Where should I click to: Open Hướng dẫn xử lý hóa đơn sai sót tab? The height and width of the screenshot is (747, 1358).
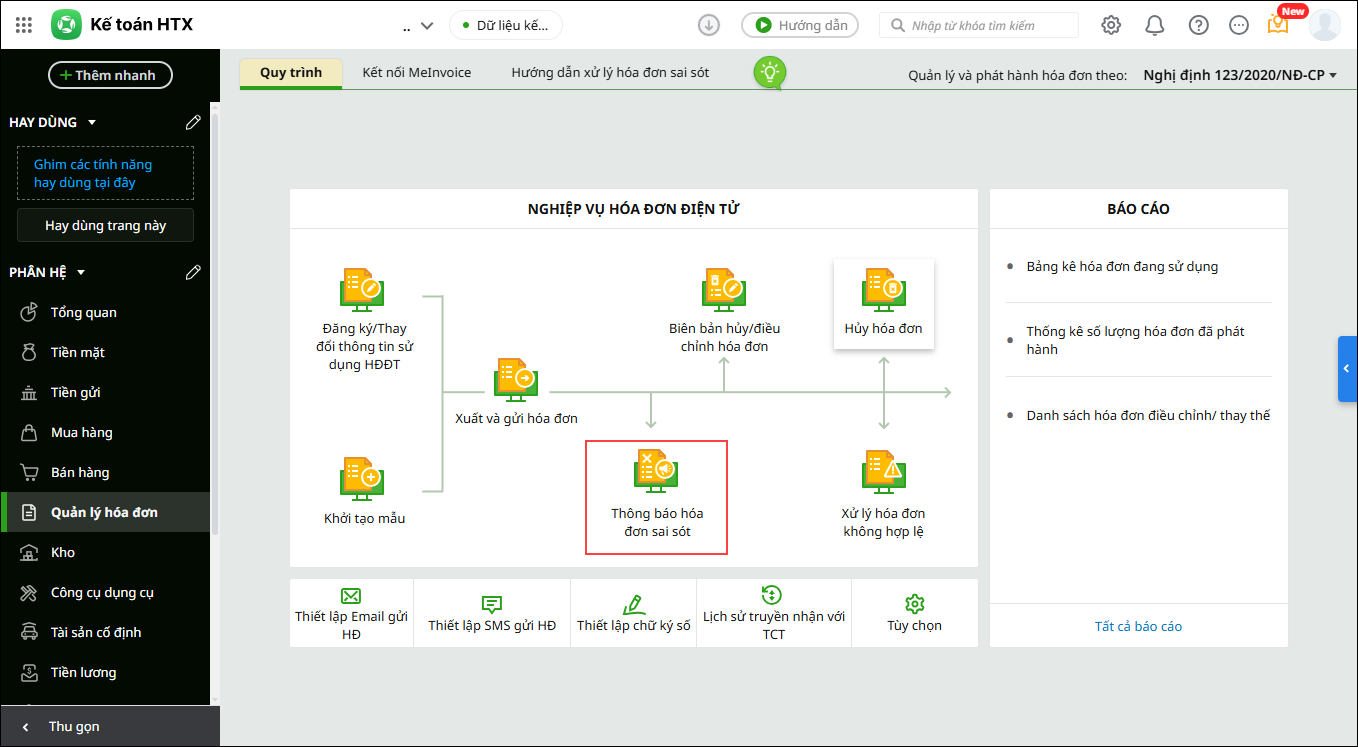point(610,73)
